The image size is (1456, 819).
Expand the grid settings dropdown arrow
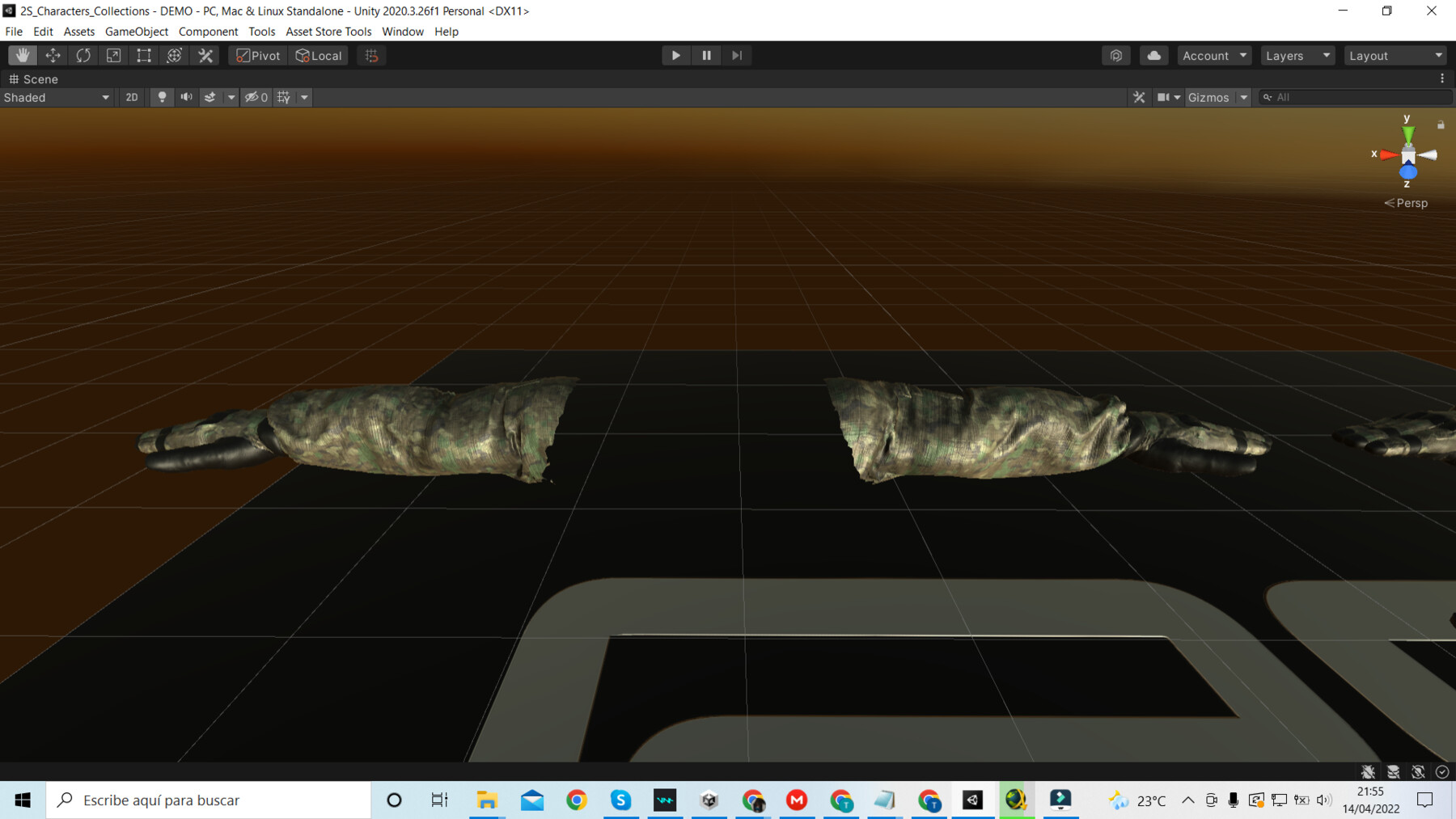click(x=304, y=97)
